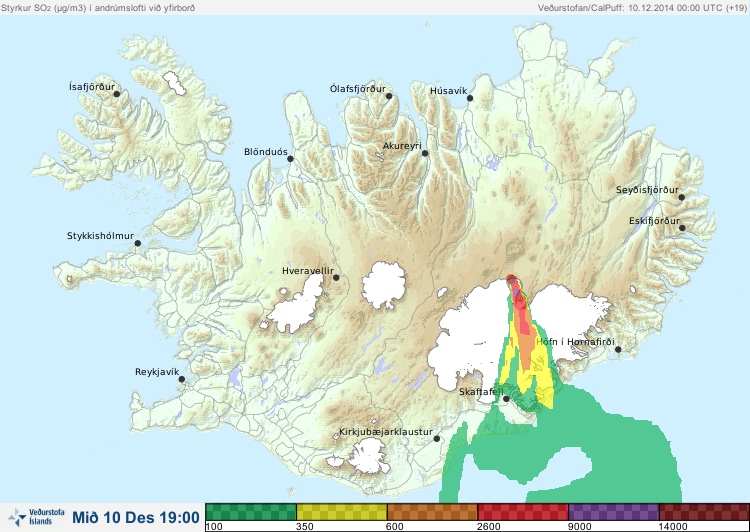
Task: Click the 'Húsavík' map label
Action: pyautogui.click(x=448, y=91)
